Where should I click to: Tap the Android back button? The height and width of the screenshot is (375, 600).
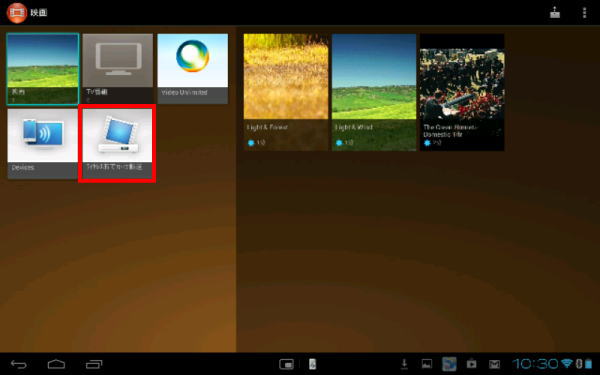pyautogui.click(x=18, y=364)
